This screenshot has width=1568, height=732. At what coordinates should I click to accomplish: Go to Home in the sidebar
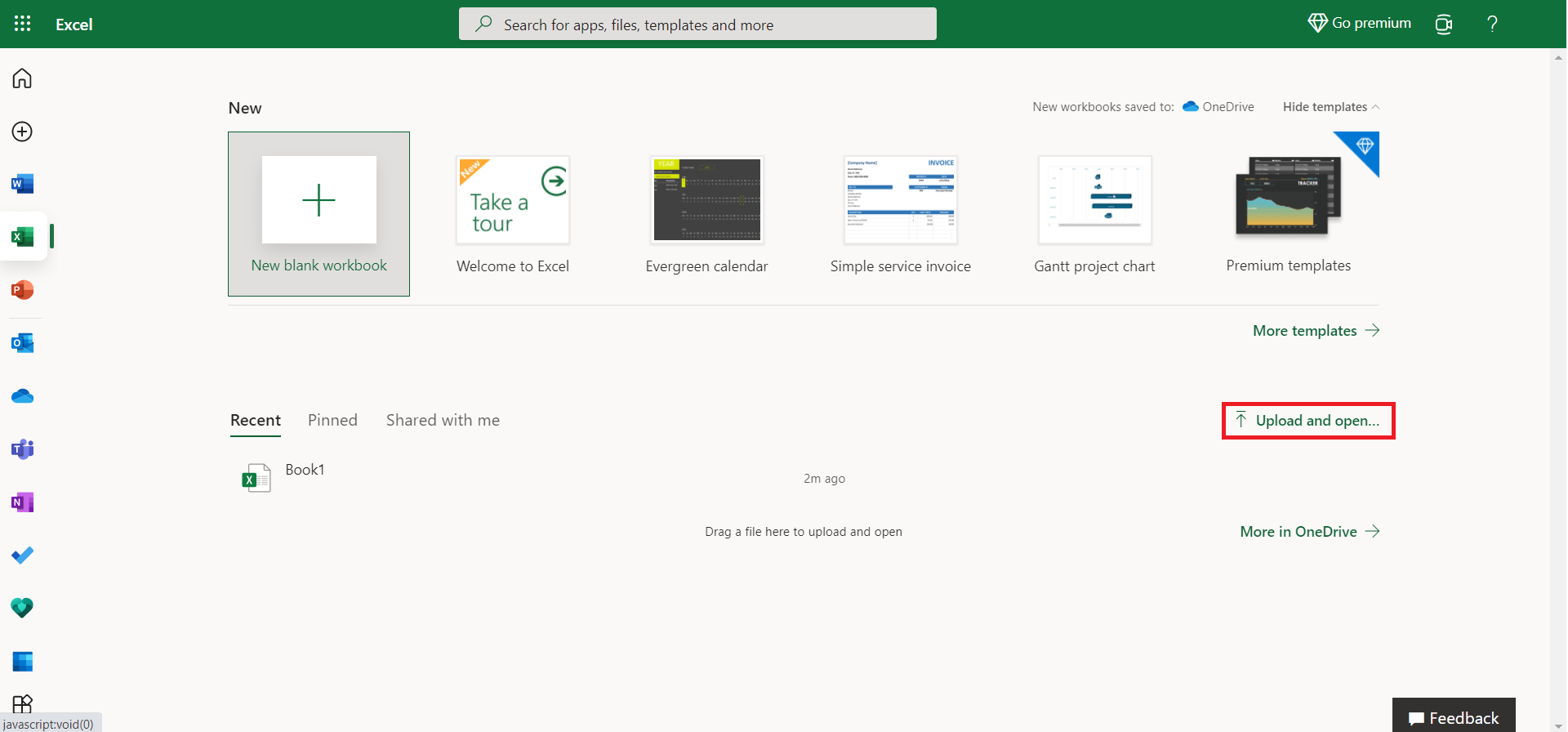(22, 78)
